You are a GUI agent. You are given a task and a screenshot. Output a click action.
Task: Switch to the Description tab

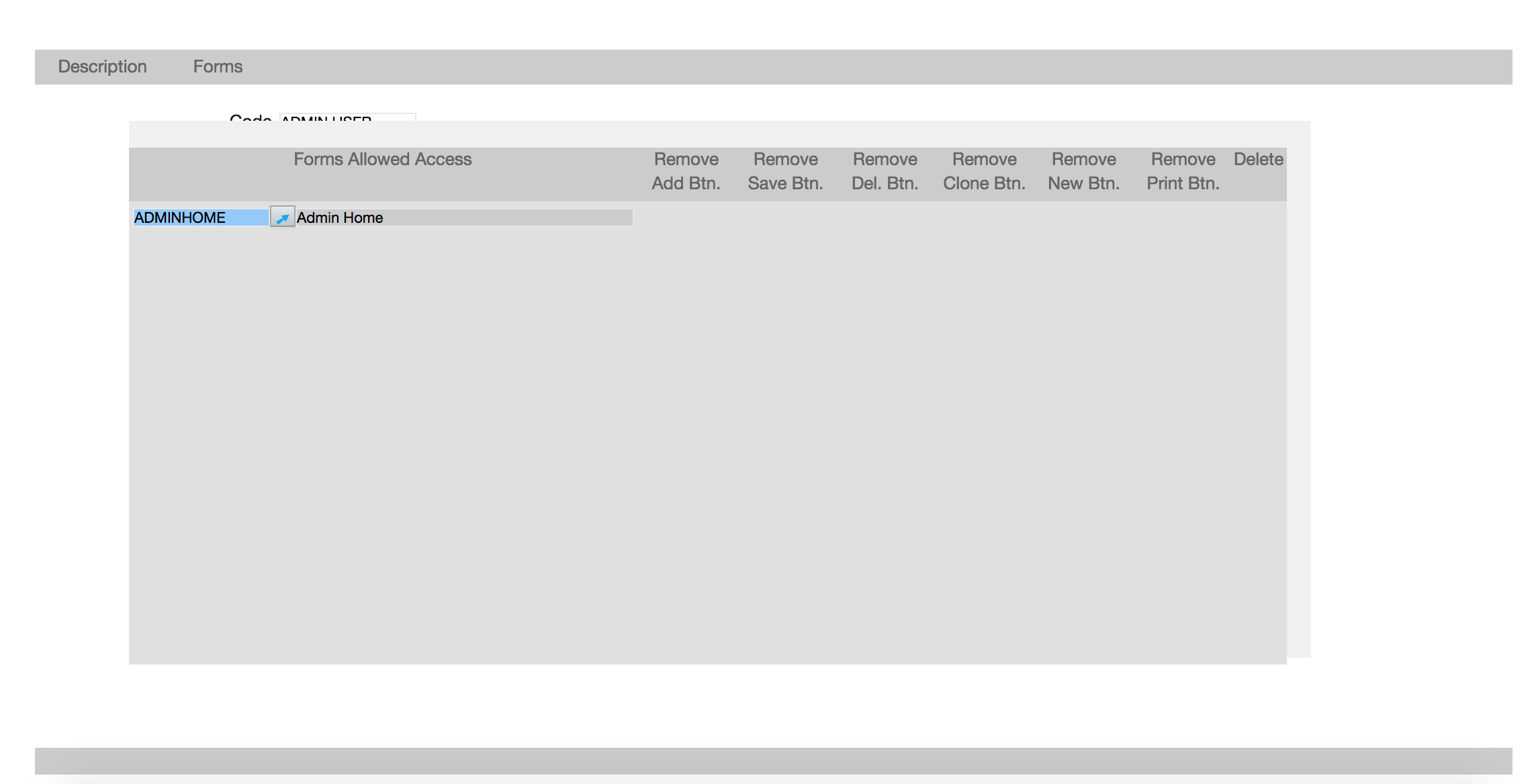(102, 66)
